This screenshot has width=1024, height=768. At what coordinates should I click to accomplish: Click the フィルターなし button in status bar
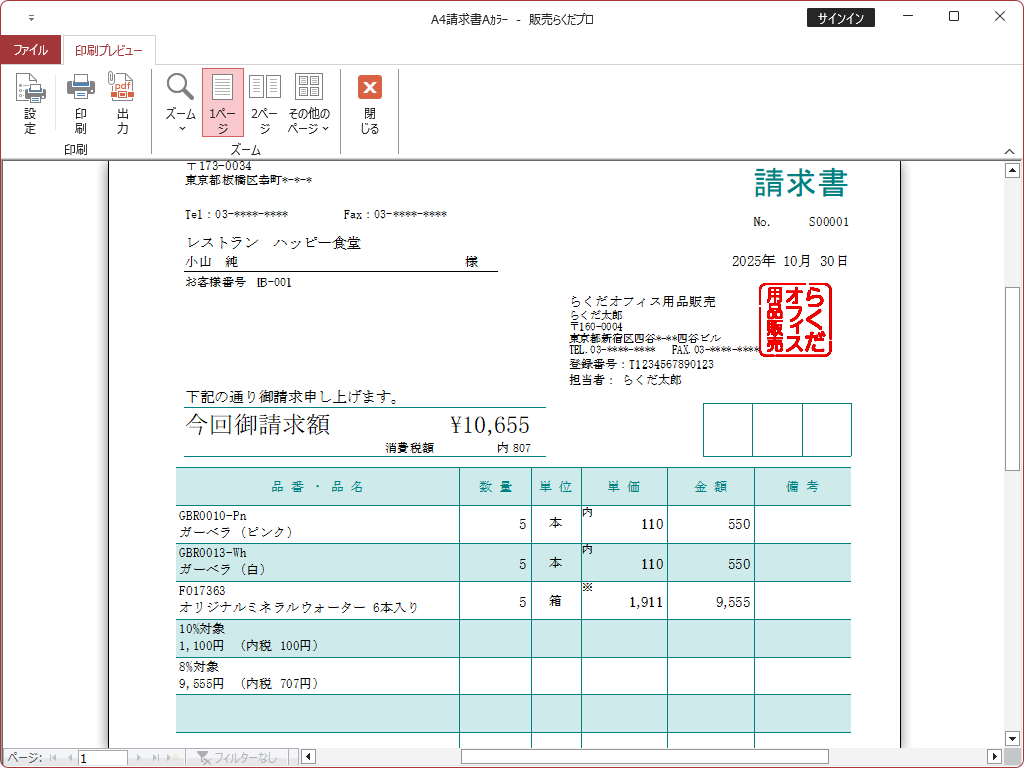[x=237, y=758]
